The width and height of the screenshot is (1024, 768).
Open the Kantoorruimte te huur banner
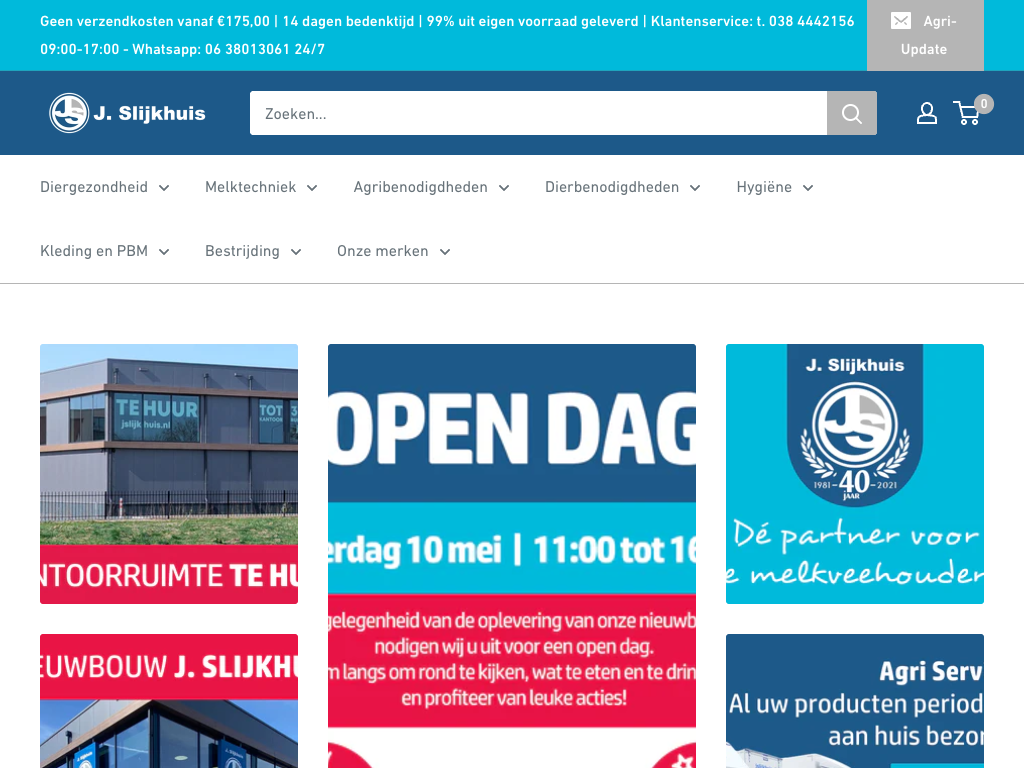(x=169, y=474)
